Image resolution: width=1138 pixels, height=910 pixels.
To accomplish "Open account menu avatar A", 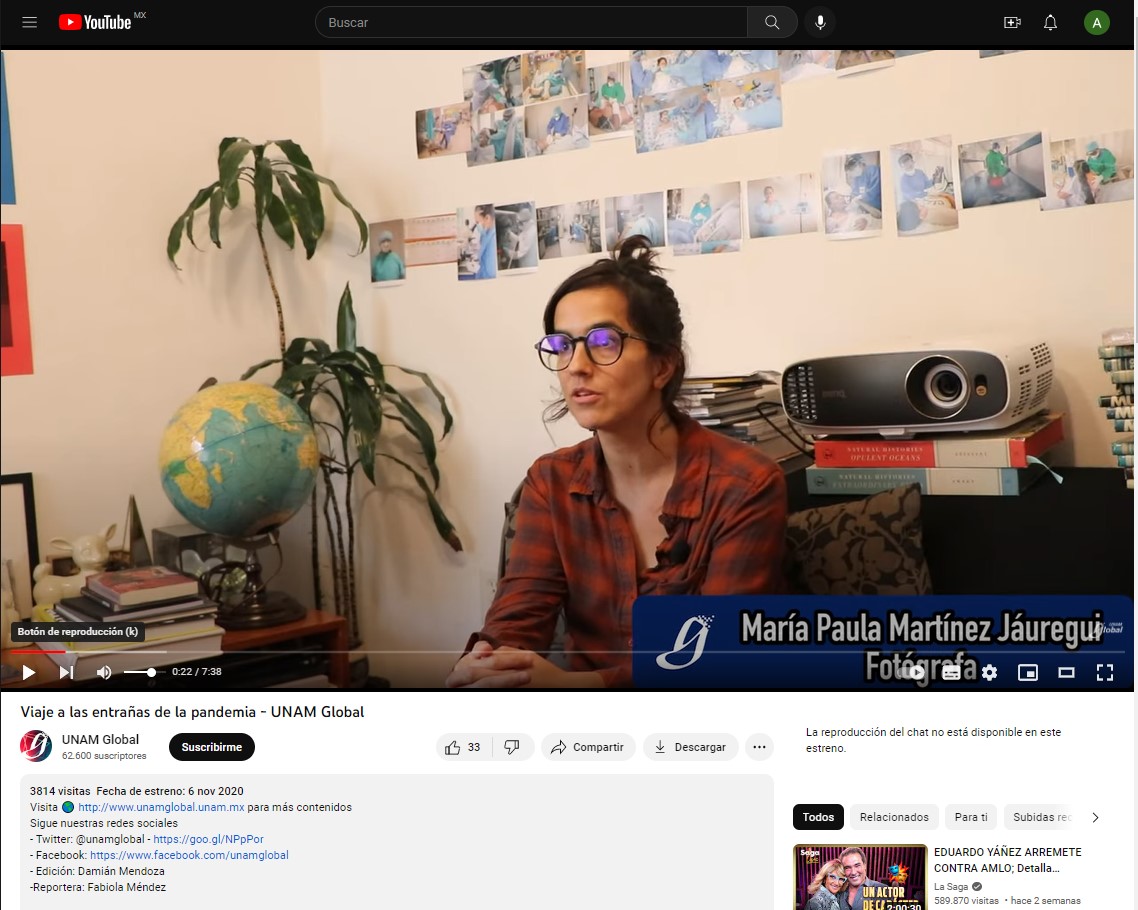I will [1097, 22].
